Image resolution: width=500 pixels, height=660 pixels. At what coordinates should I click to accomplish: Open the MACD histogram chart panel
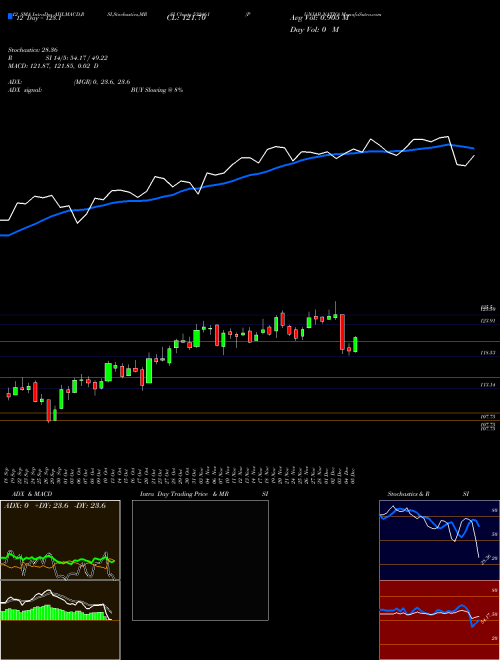point(60,620)
